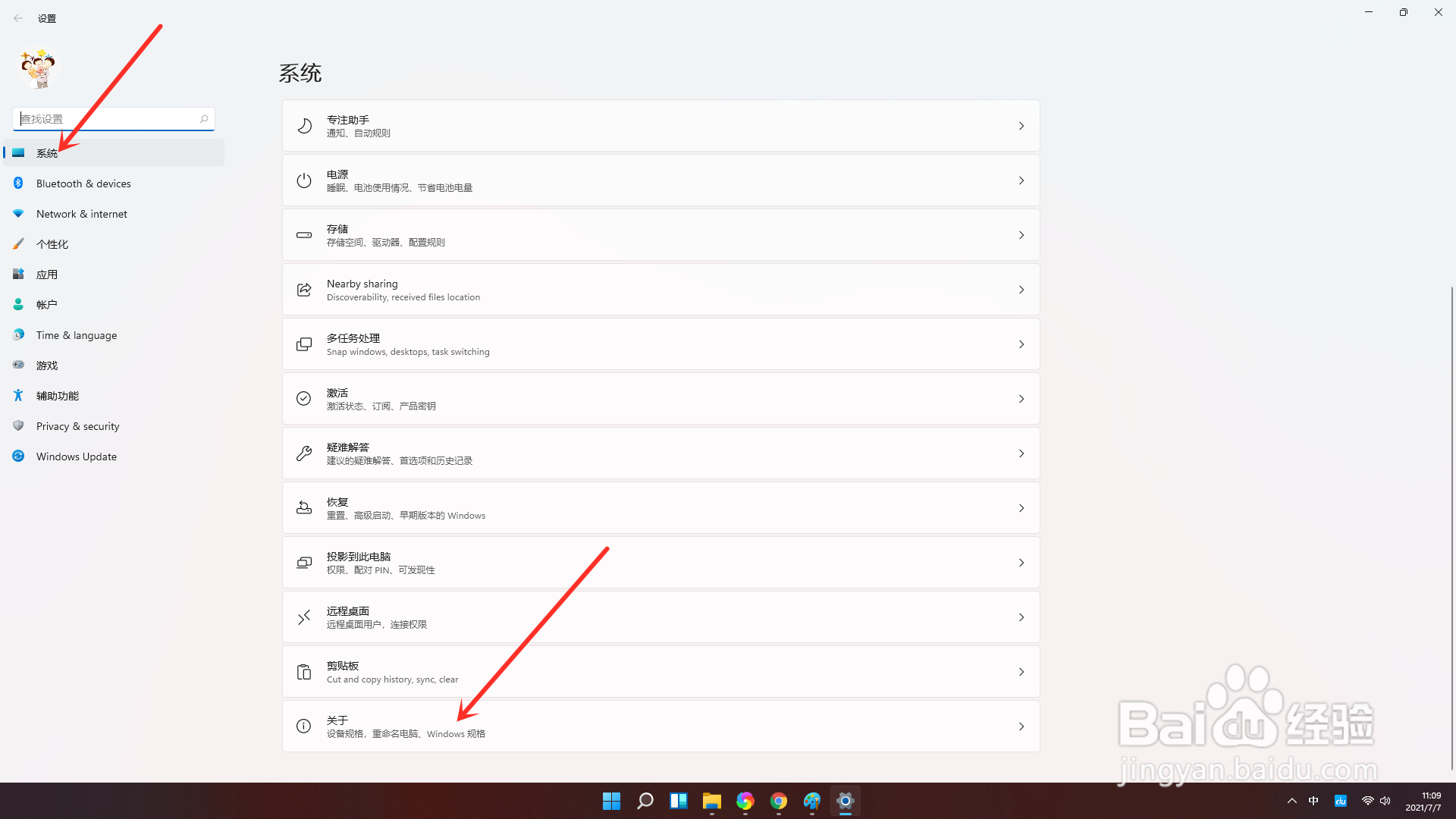1456x819 pixels.
Task: Click the 系统 page heading
Action: (x=300, y=74)
